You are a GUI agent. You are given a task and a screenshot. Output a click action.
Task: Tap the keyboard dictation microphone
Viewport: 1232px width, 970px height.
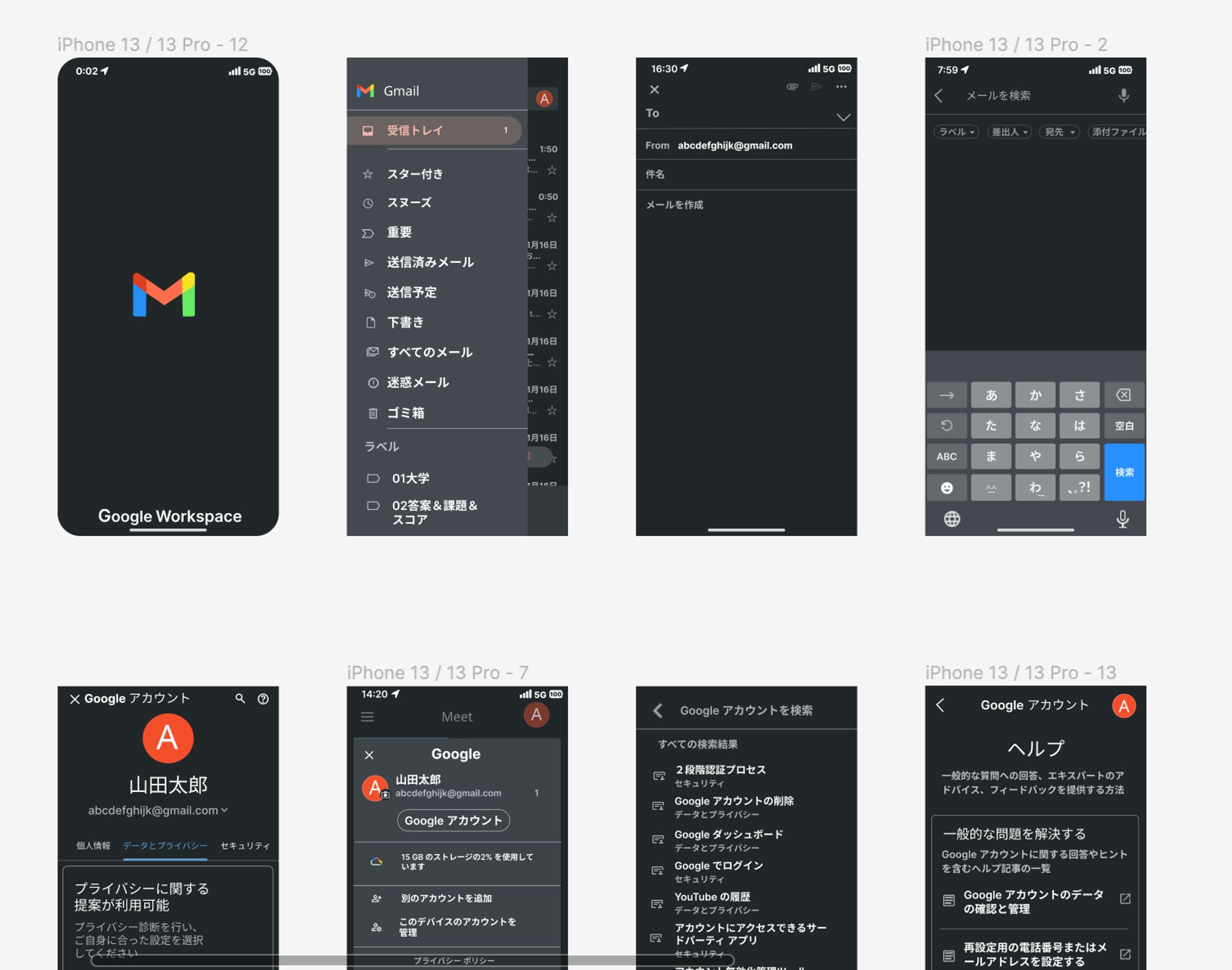coord(1123,518)
